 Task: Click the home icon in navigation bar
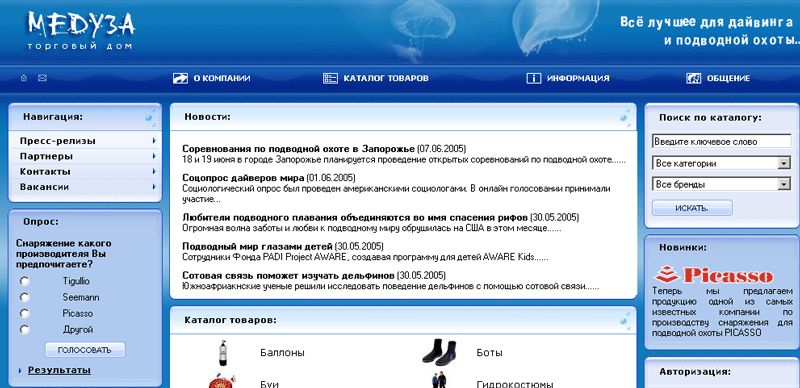tap(23, 78)
